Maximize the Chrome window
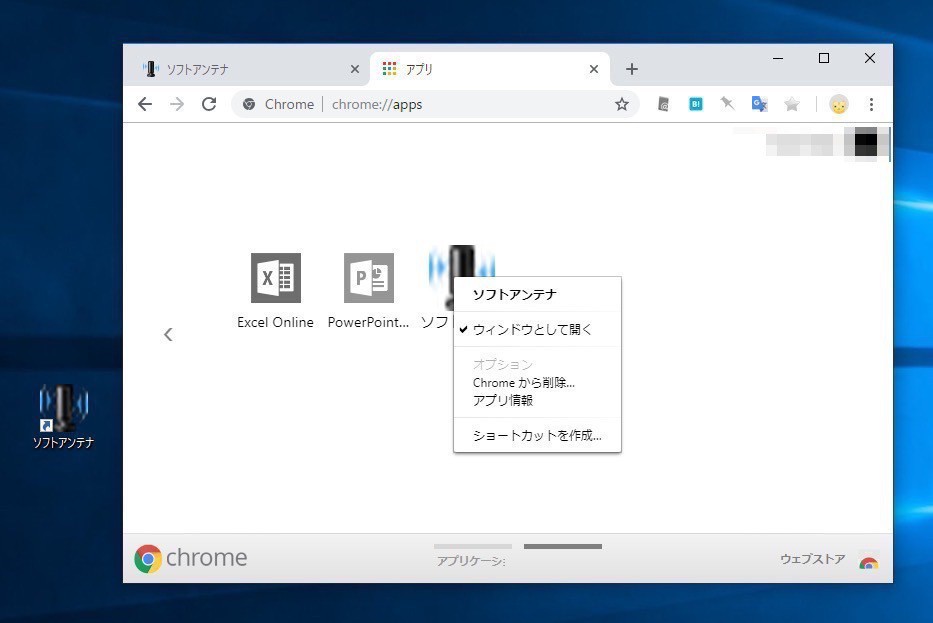 824,58
